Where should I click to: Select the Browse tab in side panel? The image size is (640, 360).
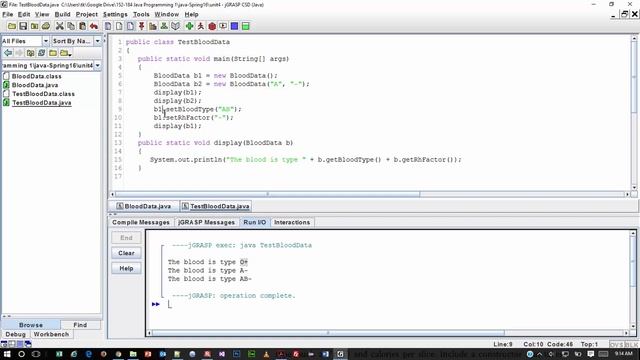tap(31, 325)
